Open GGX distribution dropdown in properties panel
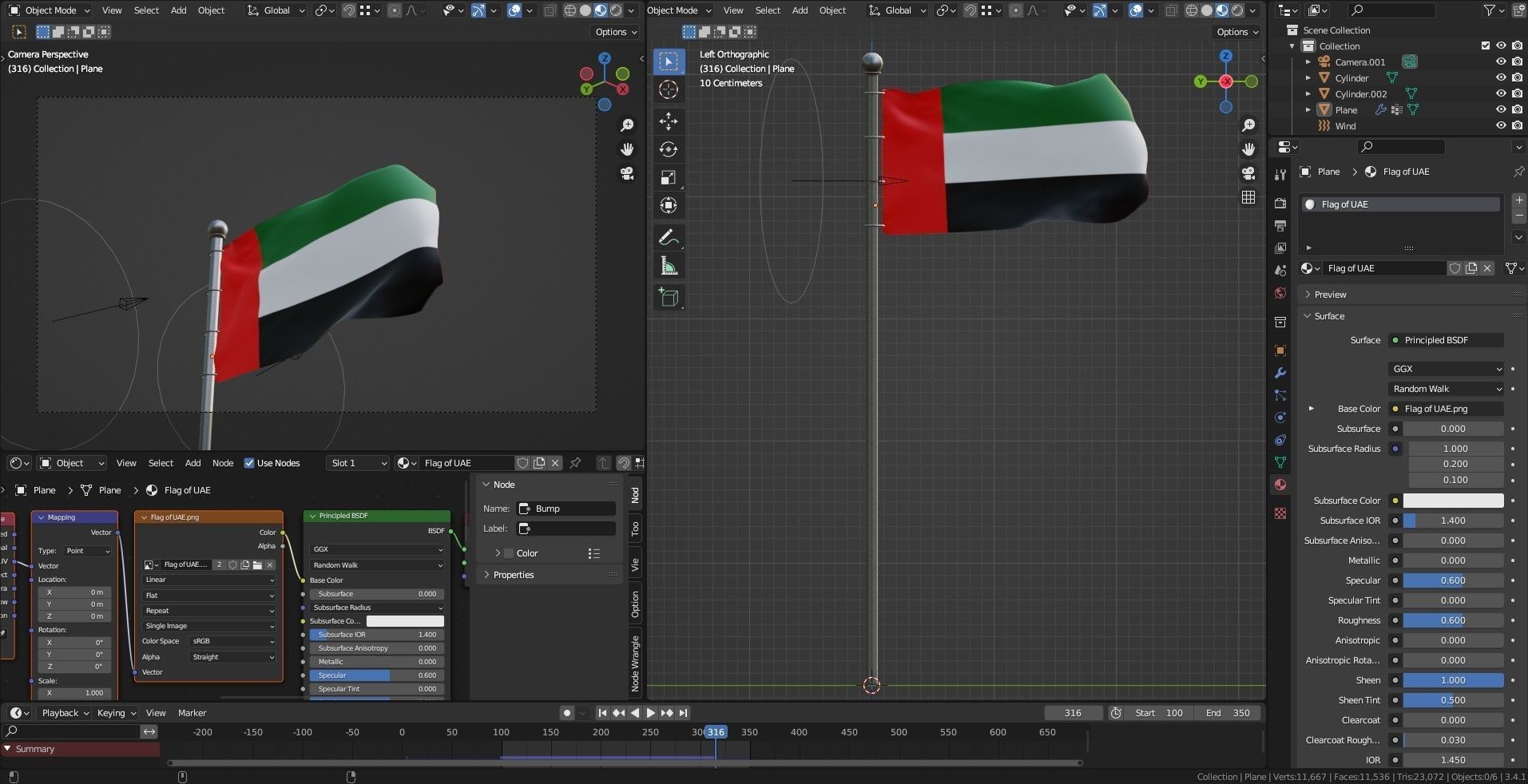This screenshot has height=784, width=1528. click(1447, 369)
